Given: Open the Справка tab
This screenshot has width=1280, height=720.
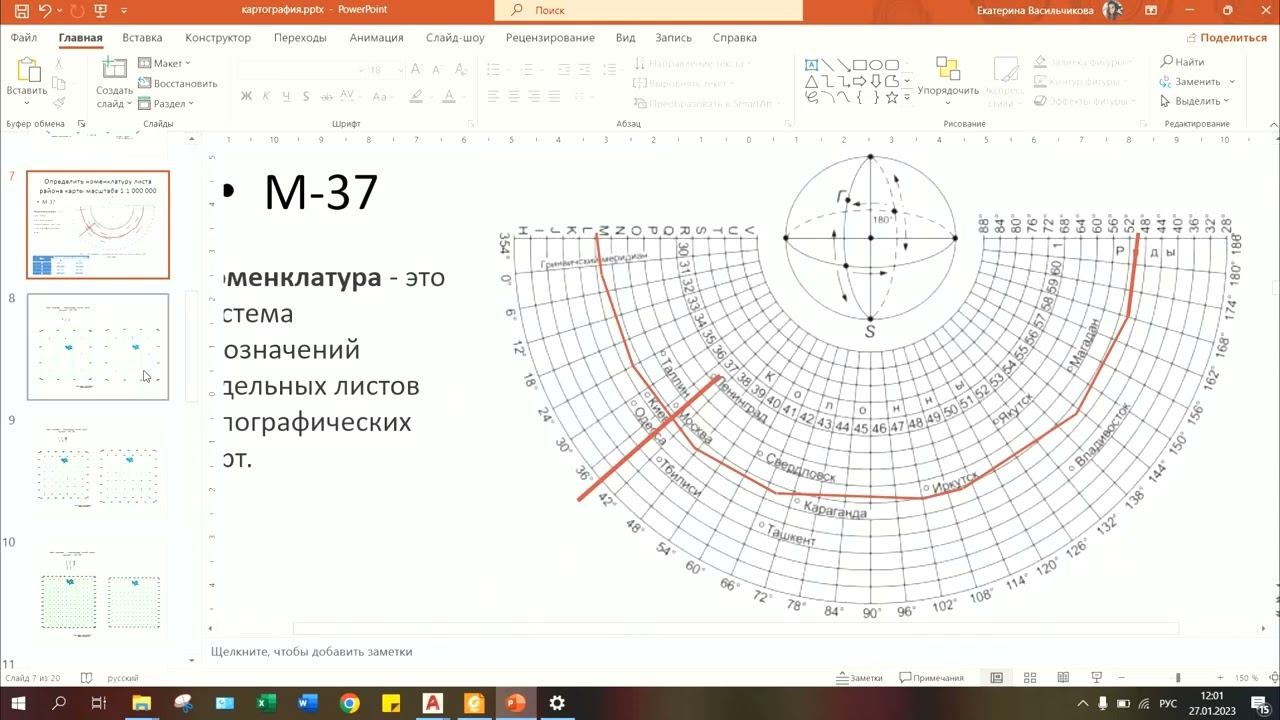Looking at the screenshot, I should (x=734, y=37).
